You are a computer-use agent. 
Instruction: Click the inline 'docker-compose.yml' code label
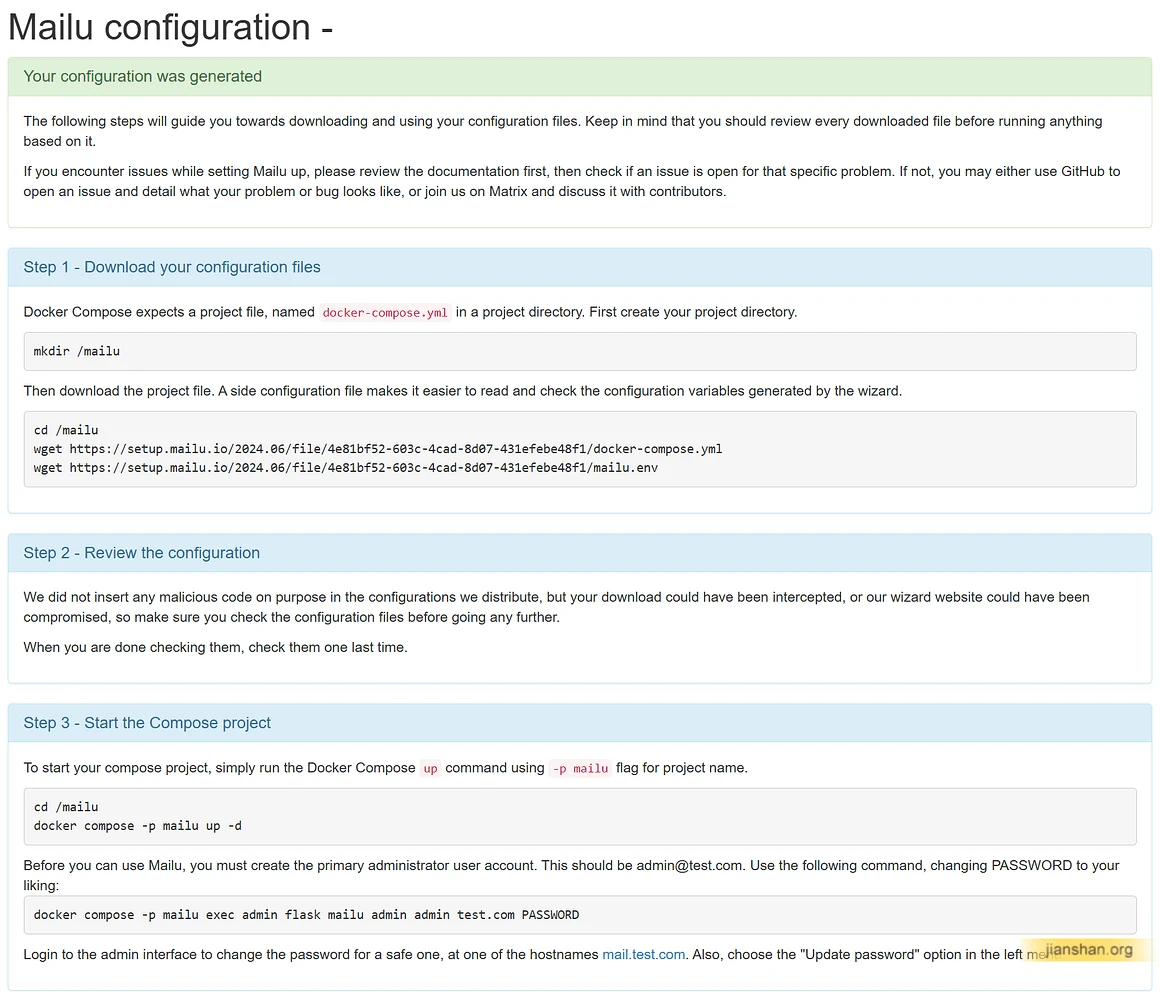tap(385, 312)
